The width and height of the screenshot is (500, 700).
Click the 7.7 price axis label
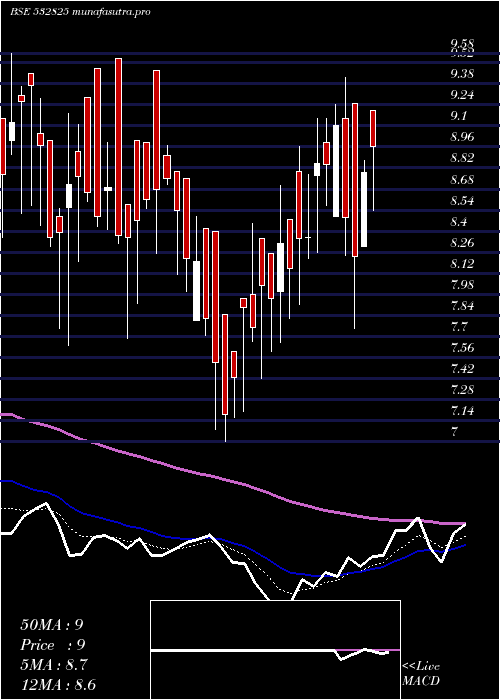tap(459, 327)
